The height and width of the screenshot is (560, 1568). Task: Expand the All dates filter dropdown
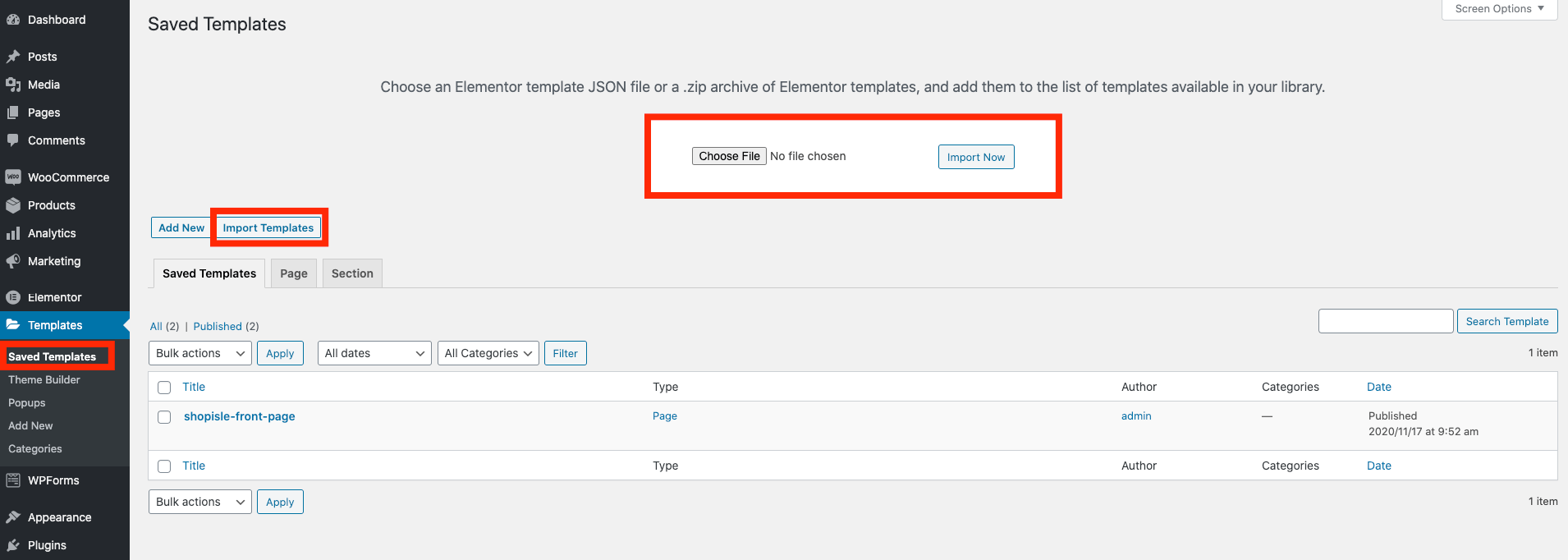374,353
